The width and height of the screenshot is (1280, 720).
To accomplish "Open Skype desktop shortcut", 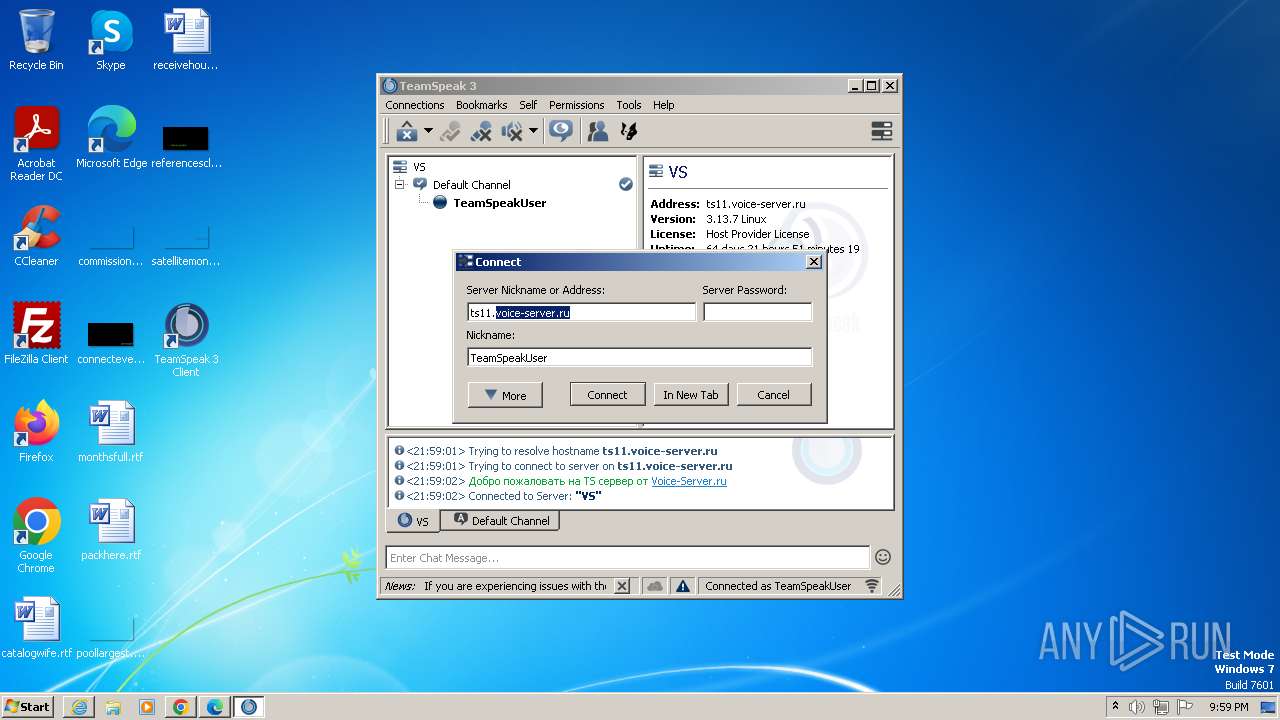I will [x=111, y=41].
